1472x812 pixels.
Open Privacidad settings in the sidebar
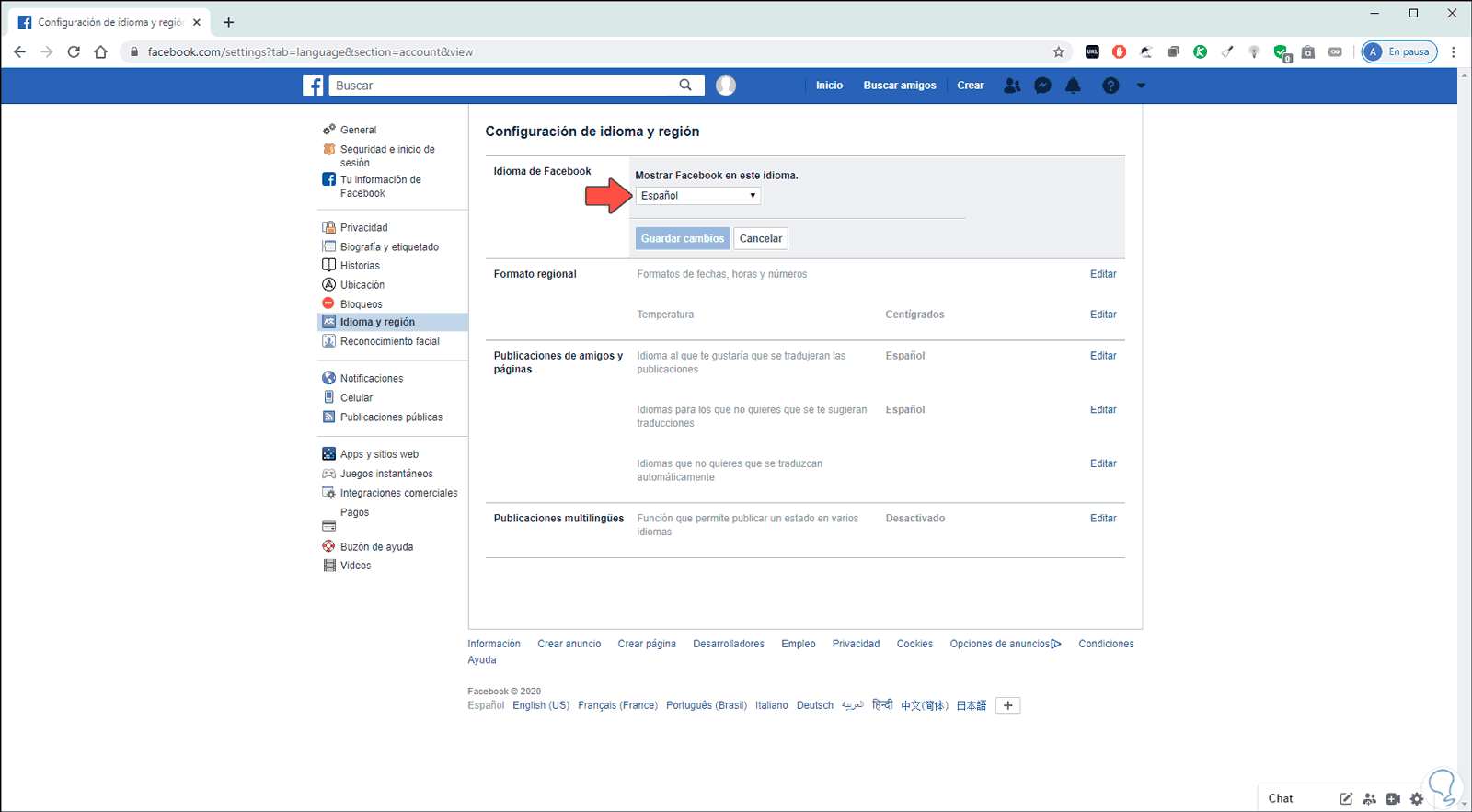363,227
